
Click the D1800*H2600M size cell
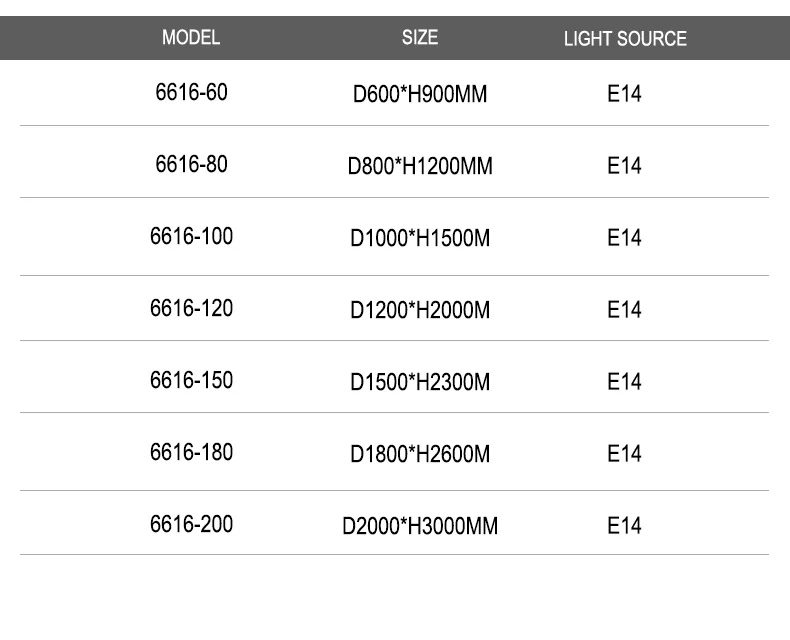tap(420, 454)
